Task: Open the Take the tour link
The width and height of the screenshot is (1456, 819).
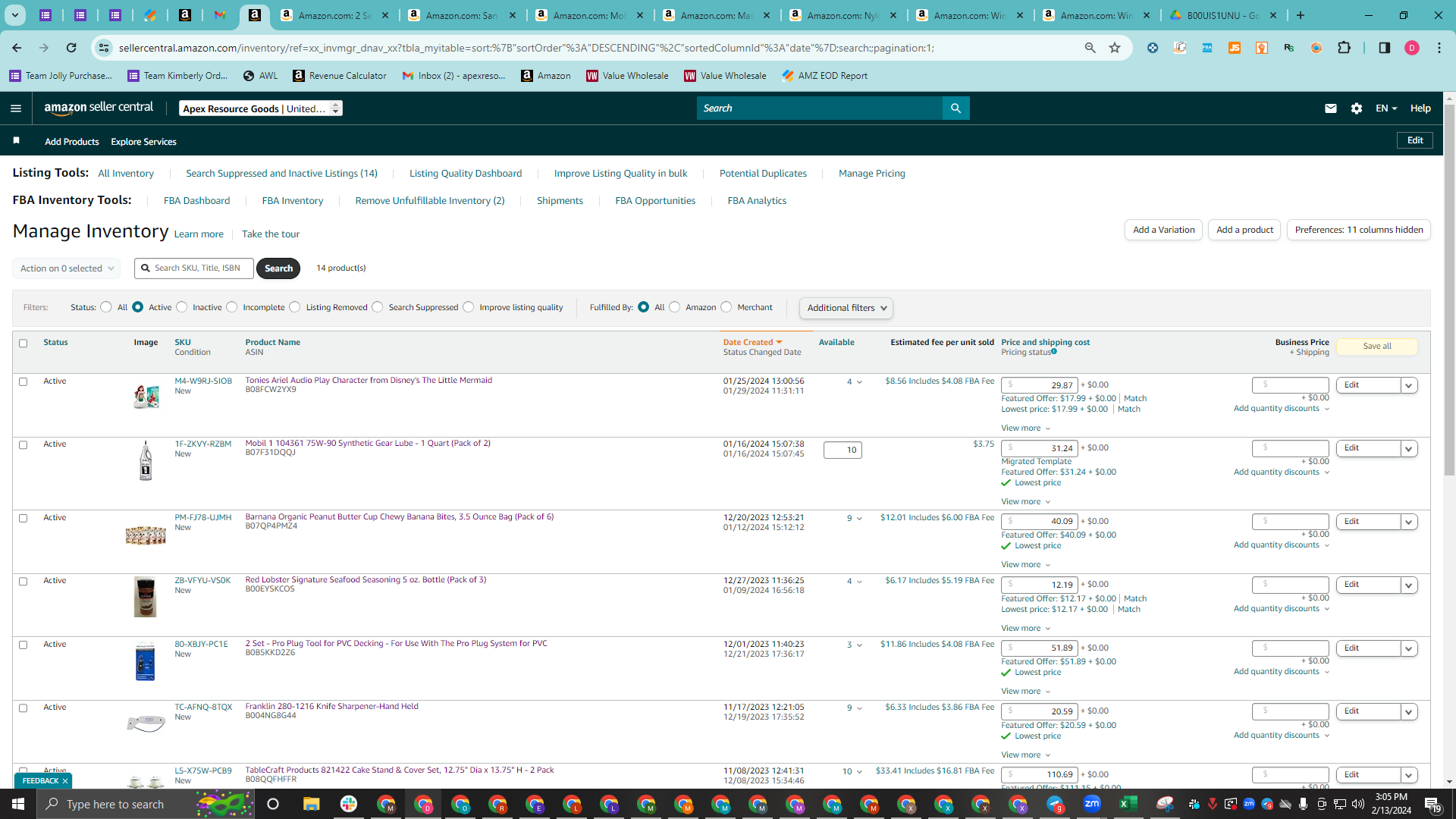Action: click(x=271, y=234)
